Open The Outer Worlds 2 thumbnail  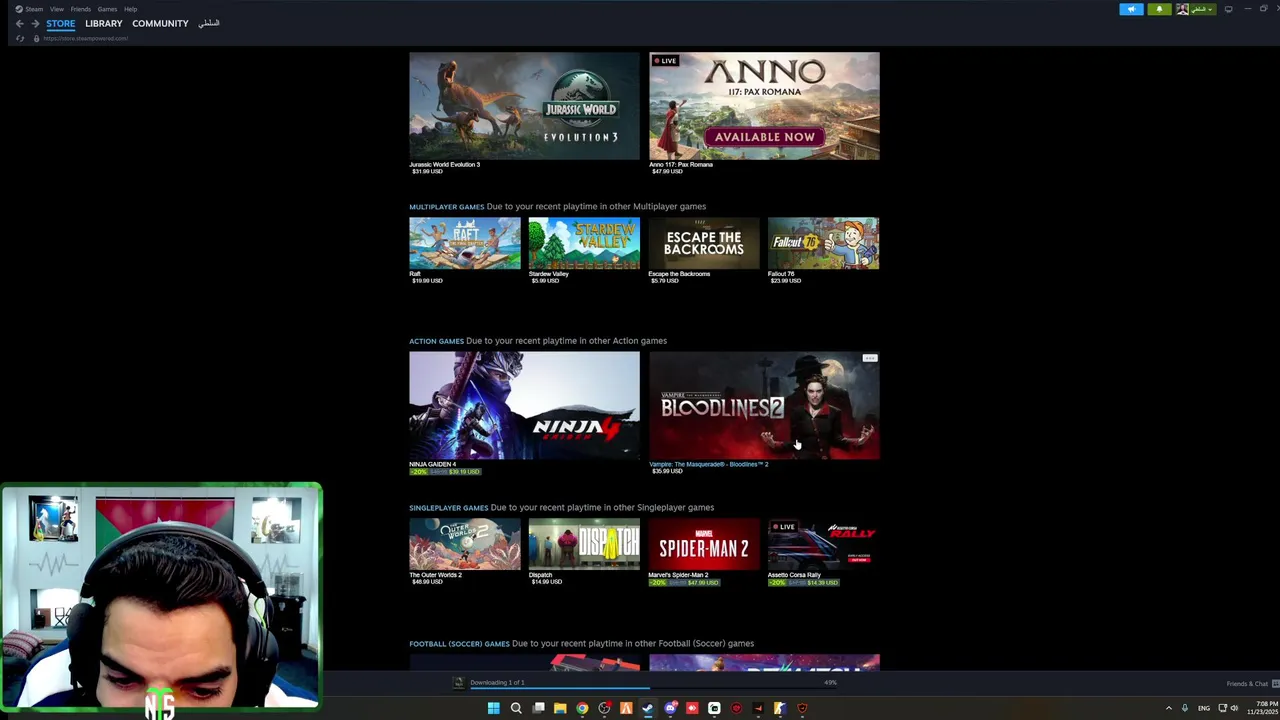(x=464, y=544)
